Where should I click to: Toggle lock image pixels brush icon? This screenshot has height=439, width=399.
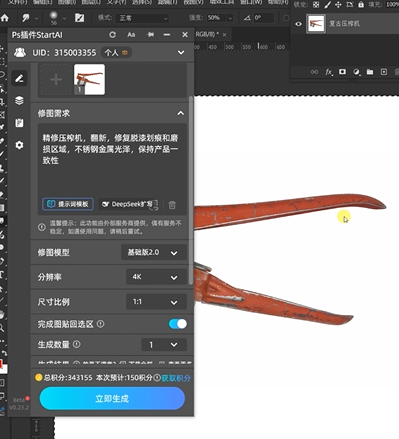(x=328, y=5)
